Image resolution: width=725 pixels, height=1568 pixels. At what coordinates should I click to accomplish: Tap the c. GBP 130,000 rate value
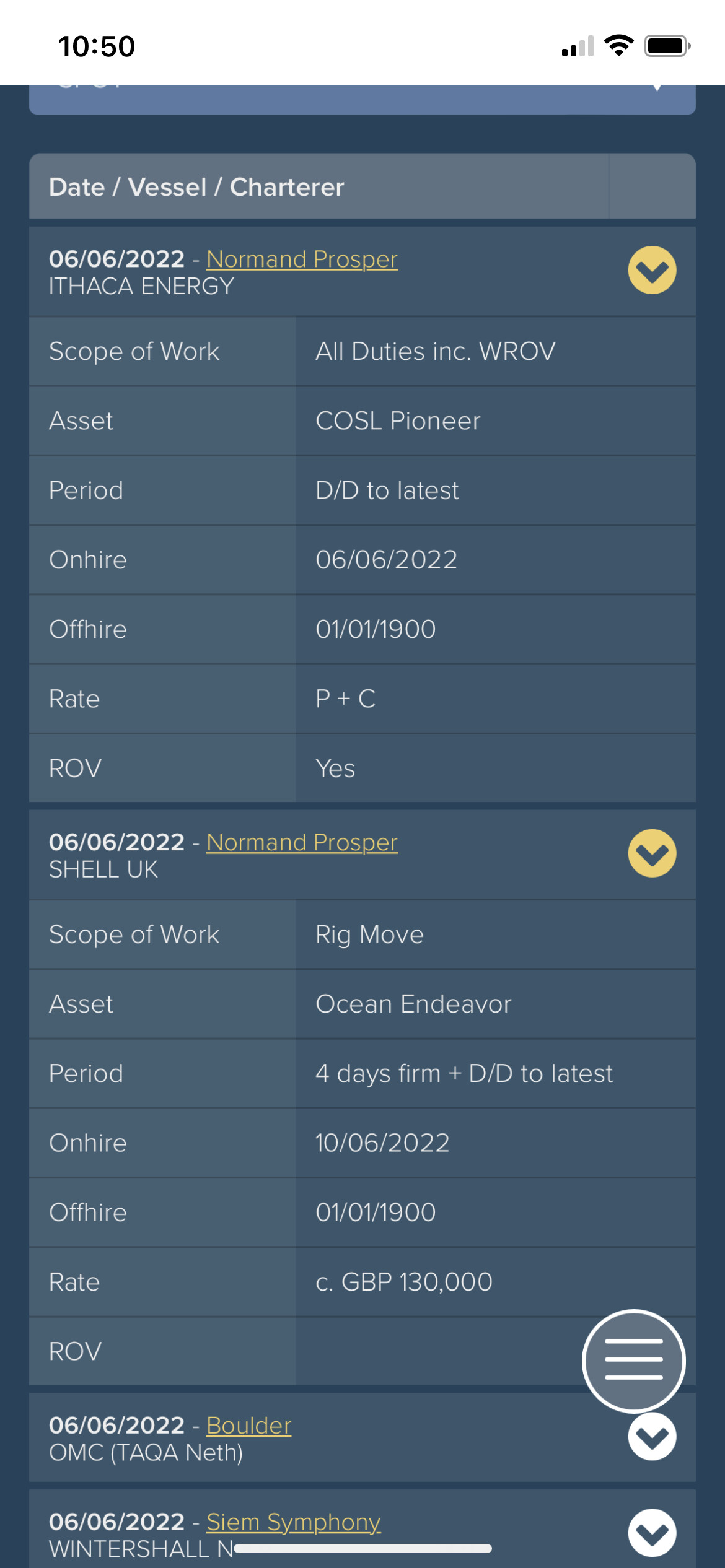(x=403, y=1282)
